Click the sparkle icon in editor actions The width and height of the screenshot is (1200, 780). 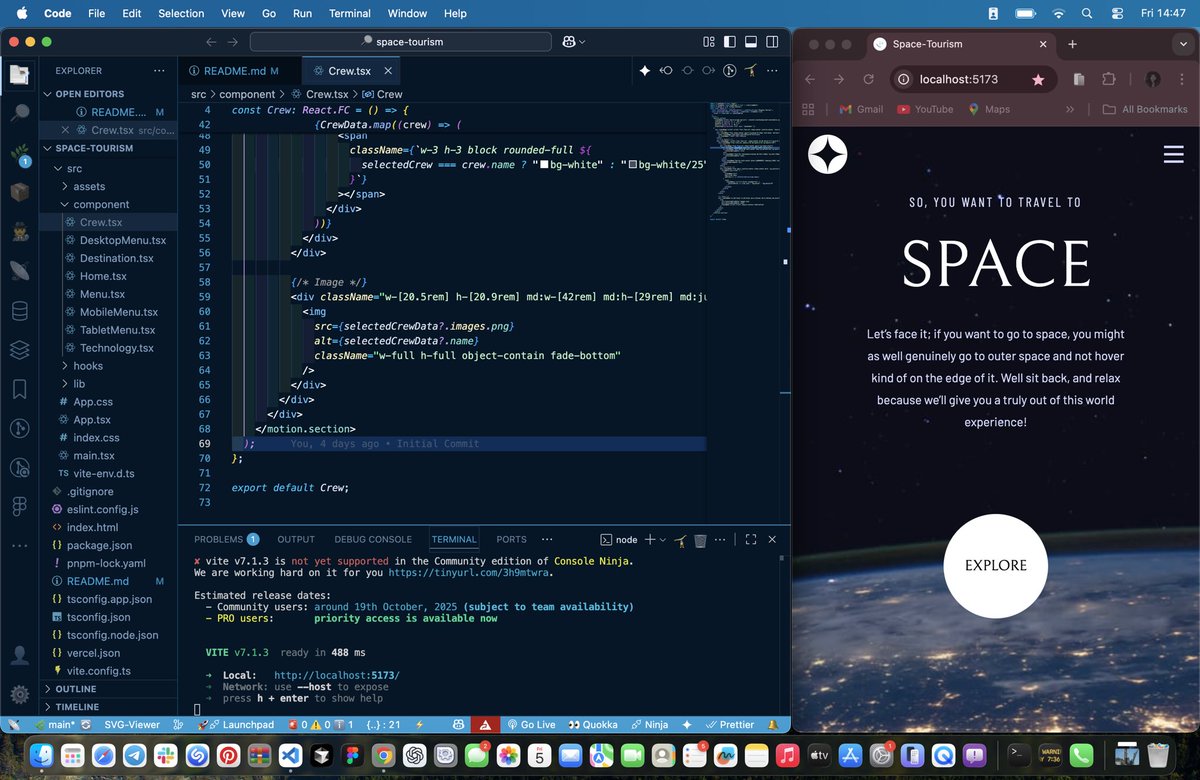[x=645, y=71]
